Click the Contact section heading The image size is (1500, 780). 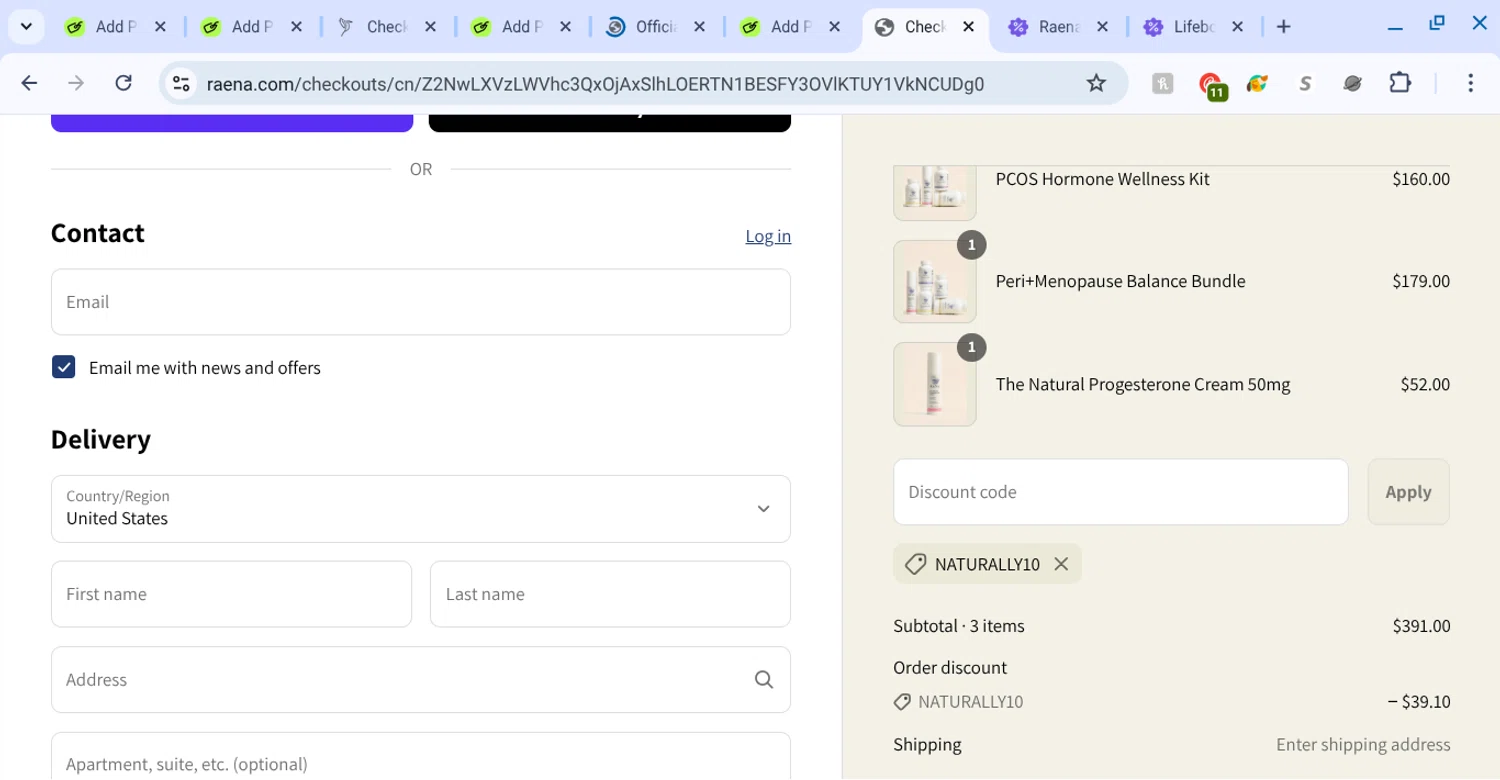97,233
